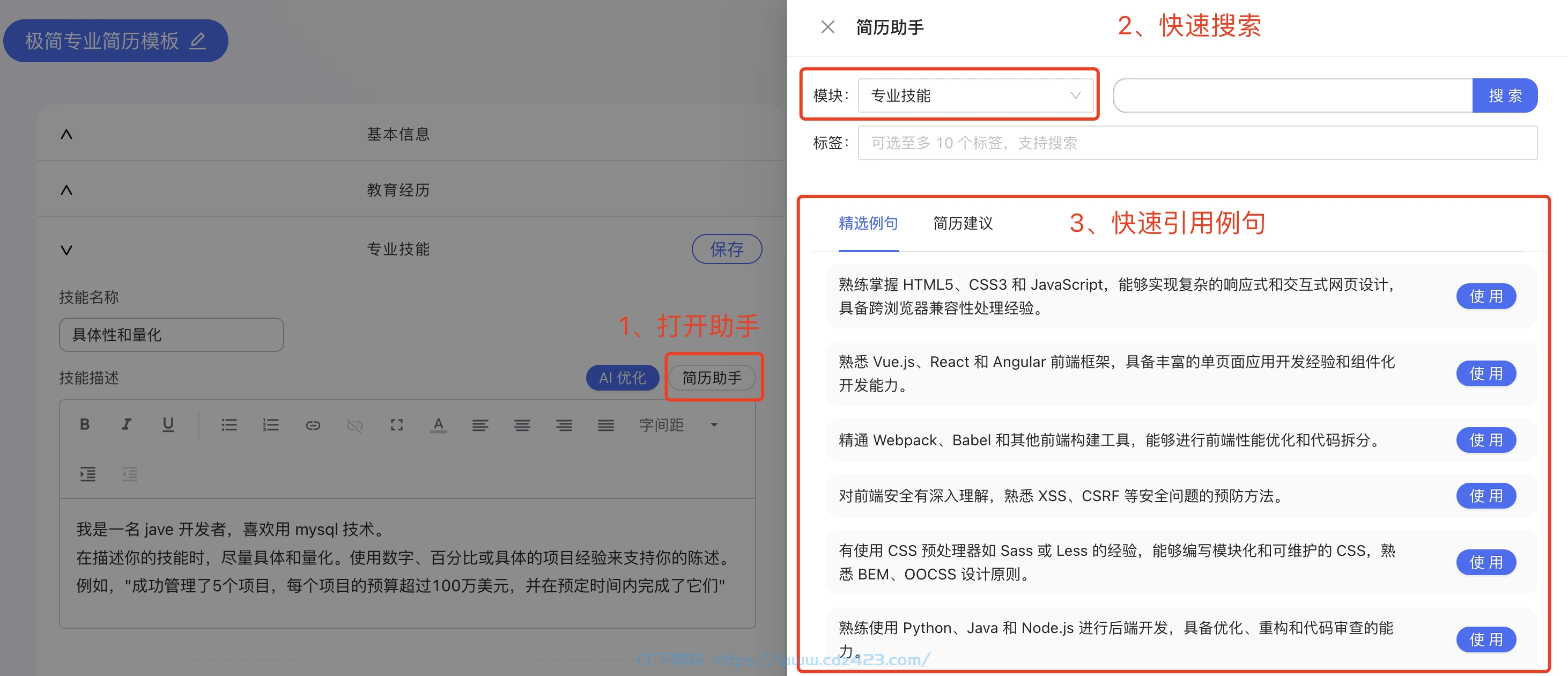Use the HTML5、CSS3 example sentence
The width and height of the screenshot is (1568, 676).
pyautogui.click(x=1486, y=296)
